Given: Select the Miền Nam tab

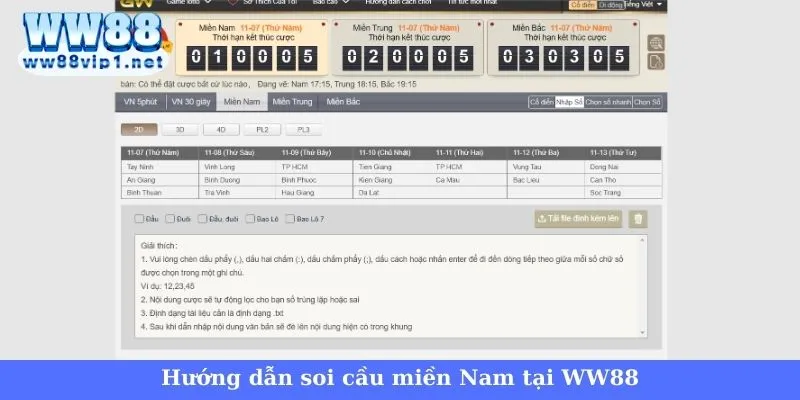Looking at the screenshot, I should [x=242, y=102].
